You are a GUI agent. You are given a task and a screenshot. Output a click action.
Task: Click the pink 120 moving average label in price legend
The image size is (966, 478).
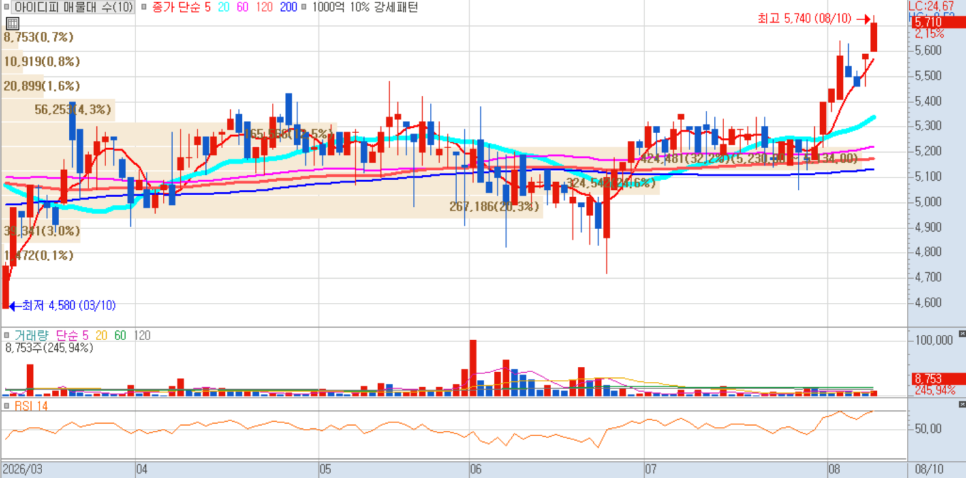click(266, 7)
